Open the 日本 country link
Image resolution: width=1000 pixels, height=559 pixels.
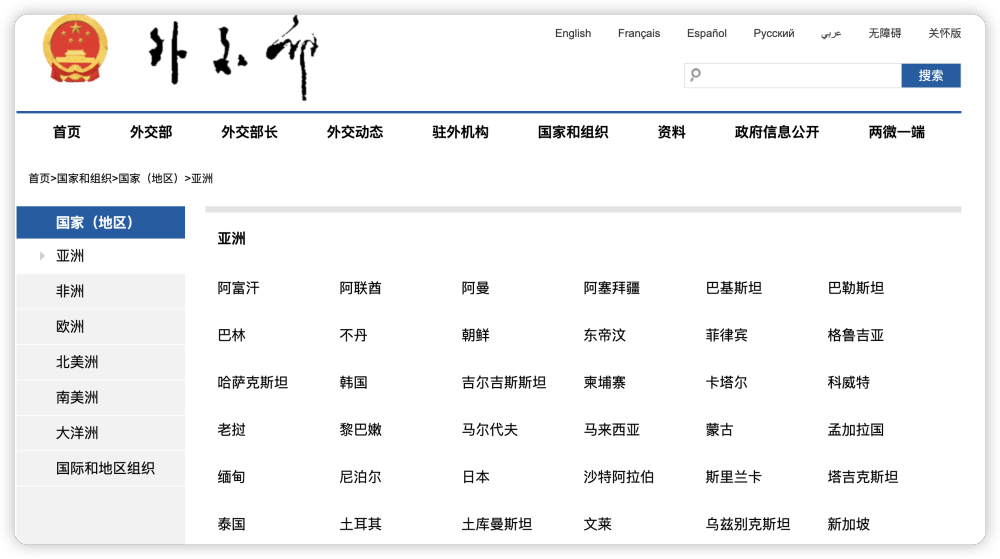(476, 477)
